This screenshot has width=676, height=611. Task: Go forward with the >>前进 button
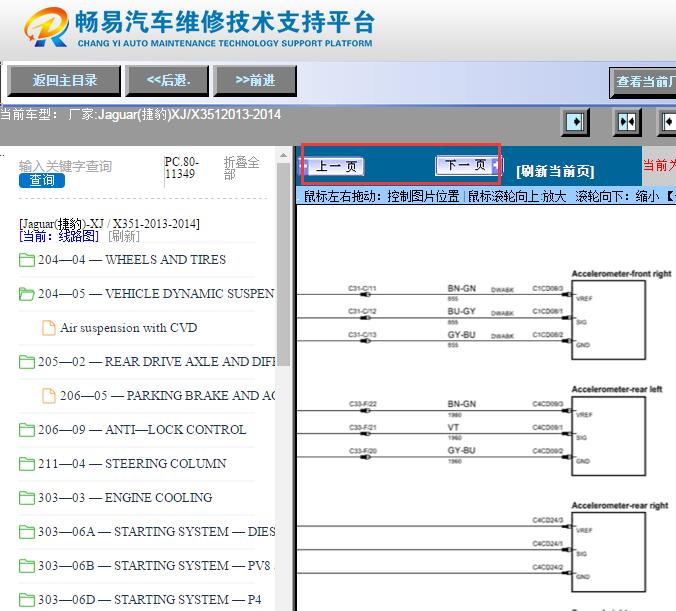tap(255, 81)
